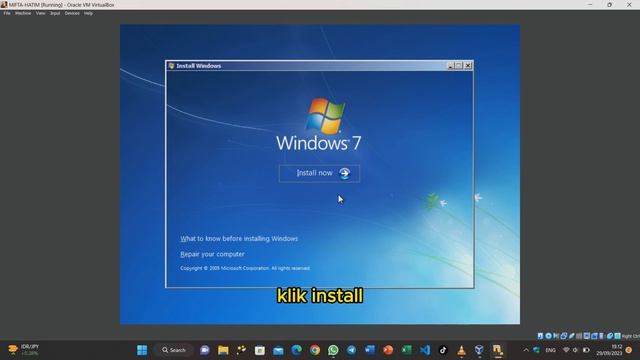Launch Microsoft Word from the taskbar
This screenshot has width=640, height=360.
coord(370,350)
